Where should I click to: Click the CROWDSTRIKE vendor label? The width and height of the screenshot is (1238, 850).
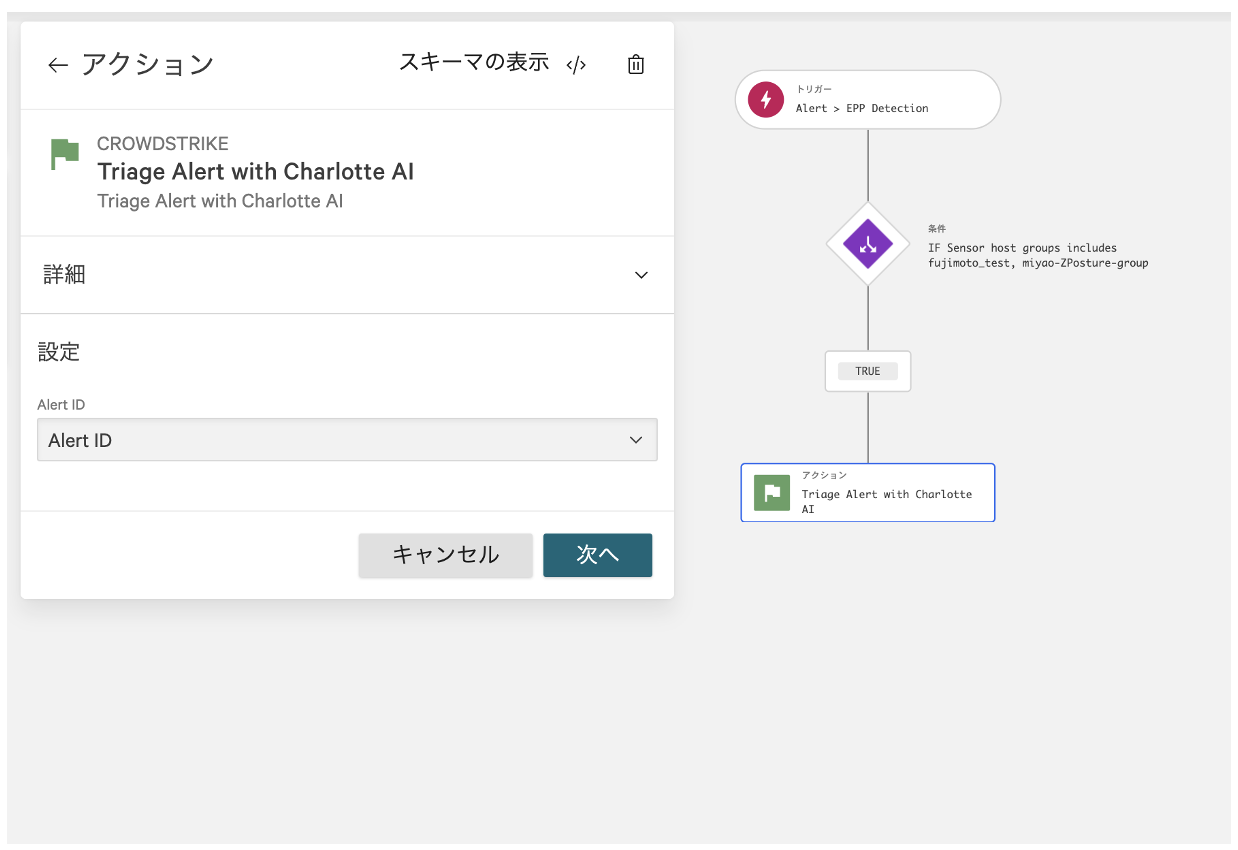pyautogui.click(x=163, y=144)
